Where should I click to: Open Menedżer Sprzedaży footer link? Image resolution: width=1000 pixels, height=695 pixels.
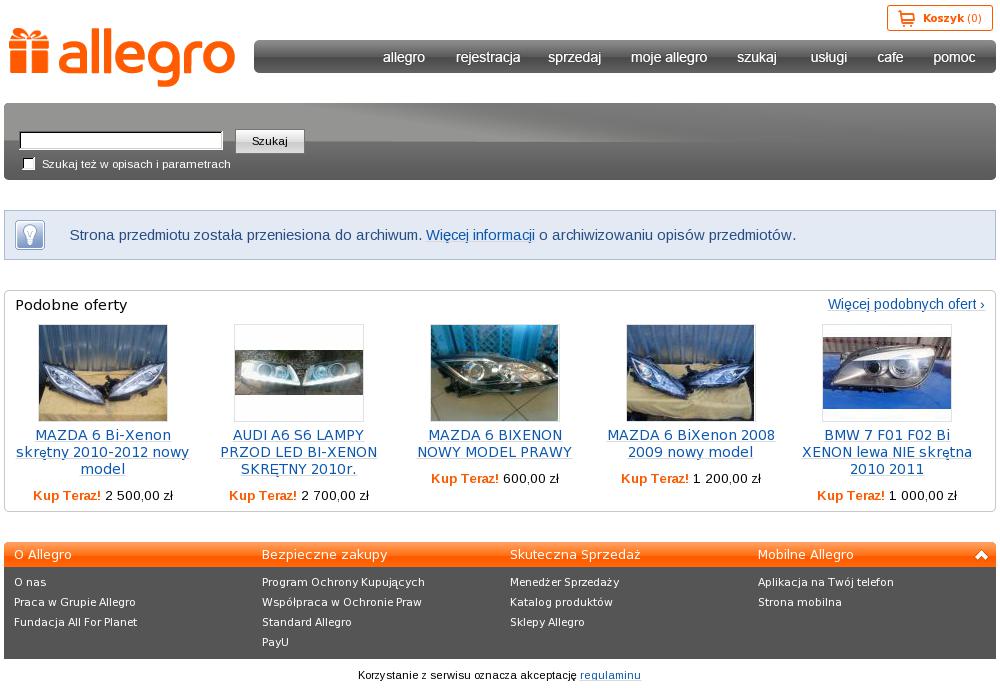[x=564, y=582]
